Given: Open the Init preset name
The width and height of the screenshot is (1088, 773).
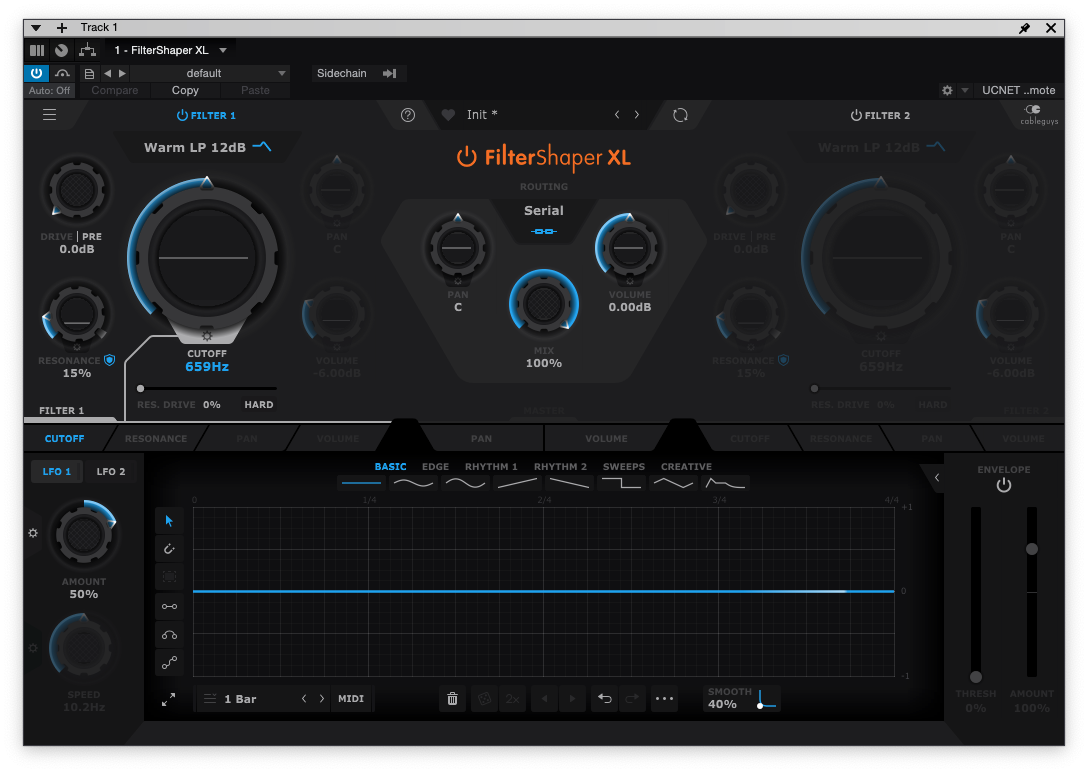Looking at the screenshot, I should [x=482, y=115].
